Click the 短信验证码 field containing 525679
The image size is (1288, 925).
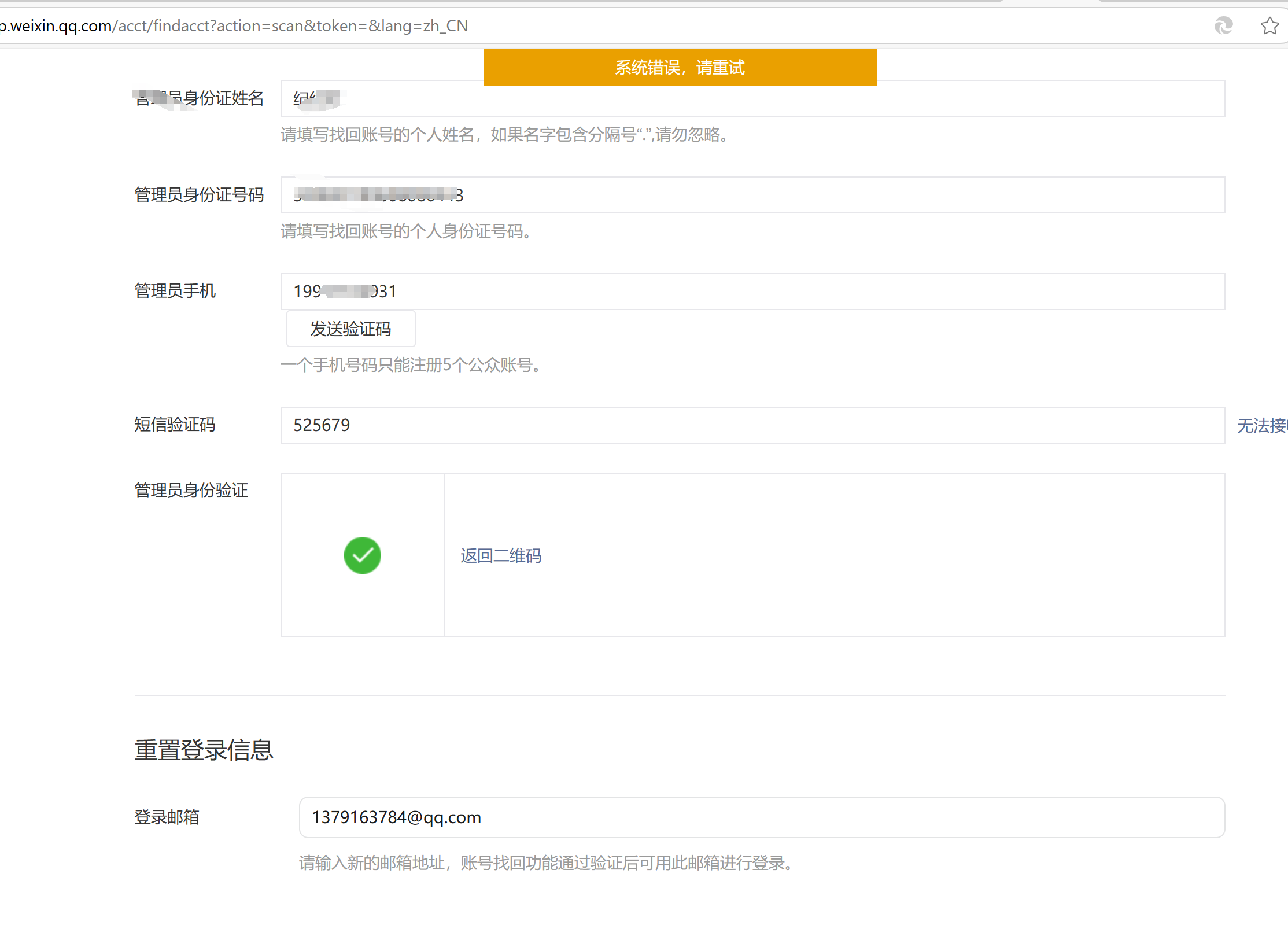(752, 425)
